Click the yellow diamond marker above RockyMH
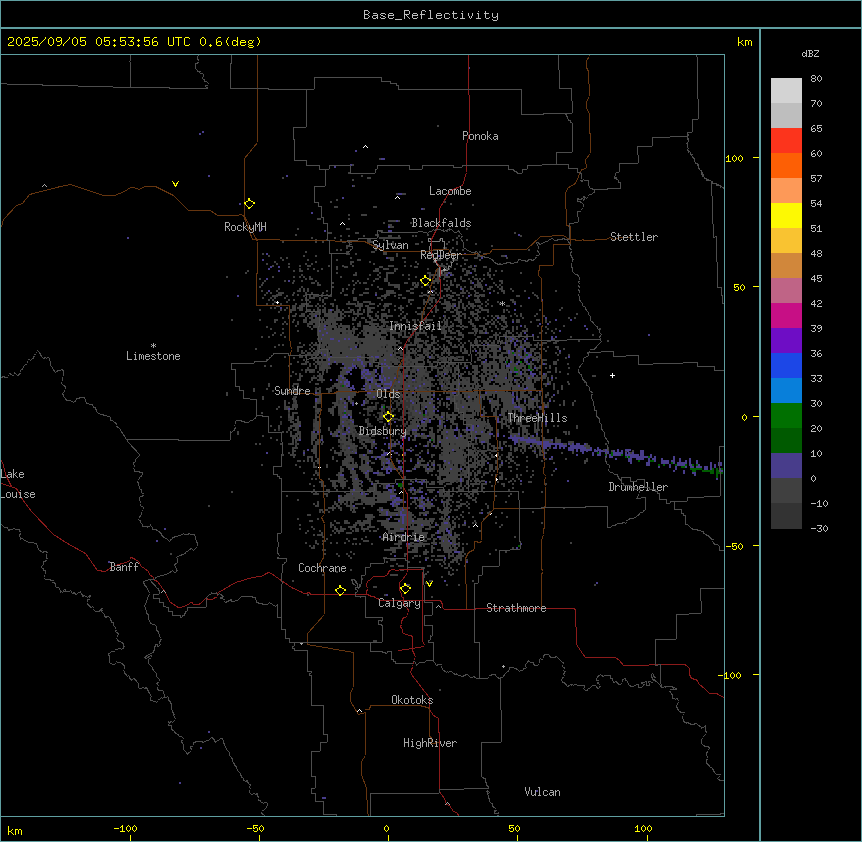 [x=250, y=204]
